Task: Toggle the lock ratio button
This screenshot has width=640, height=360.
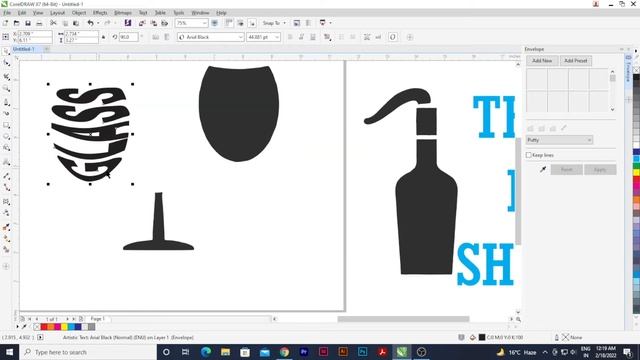Action: (103, 37)
